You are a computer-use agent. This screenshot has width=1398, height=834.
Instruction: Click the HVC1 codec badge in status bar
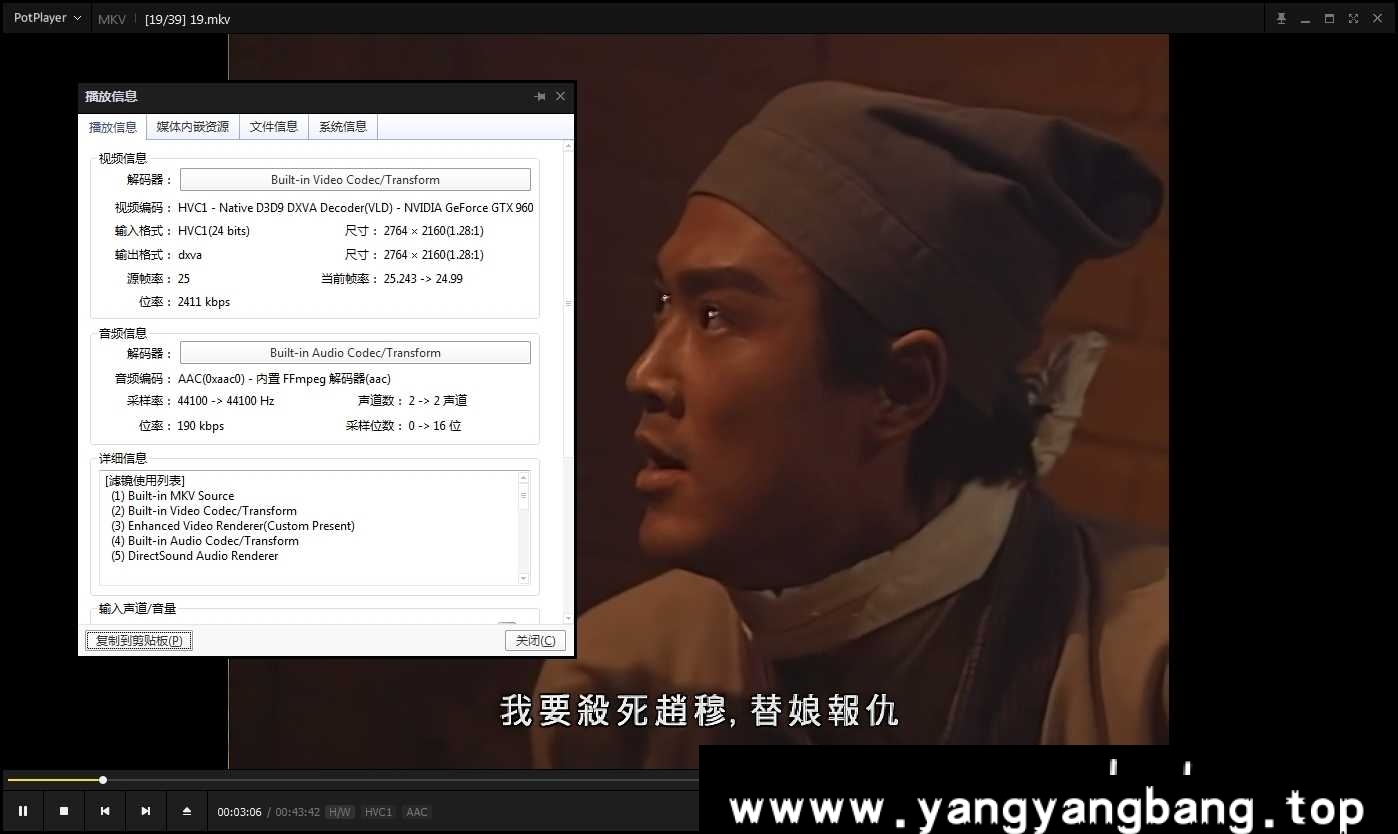click(x=378, y=812)
